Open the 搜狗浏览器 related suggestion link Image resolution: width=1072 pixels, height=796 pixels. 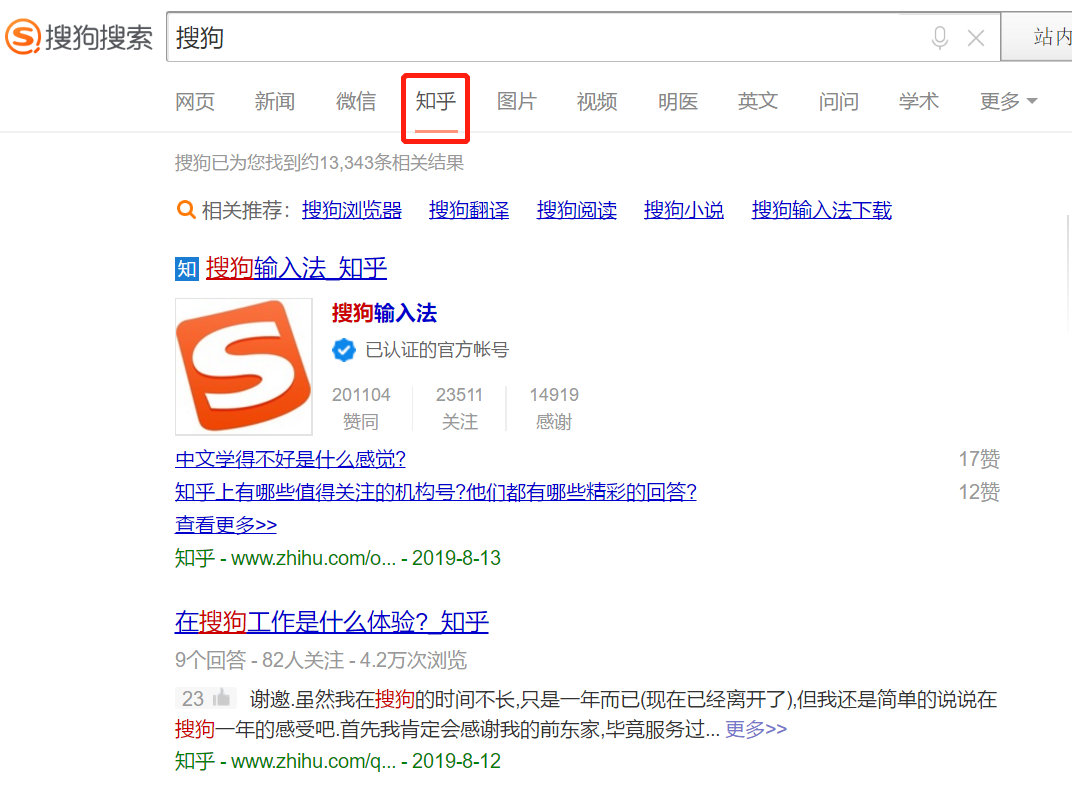pos(352,210)
